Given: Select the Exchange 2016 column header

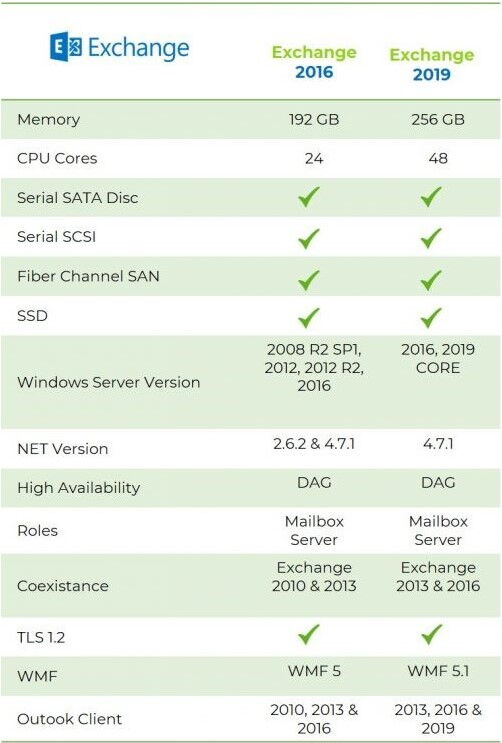Looking at the screenshot, I should point(314,62).
